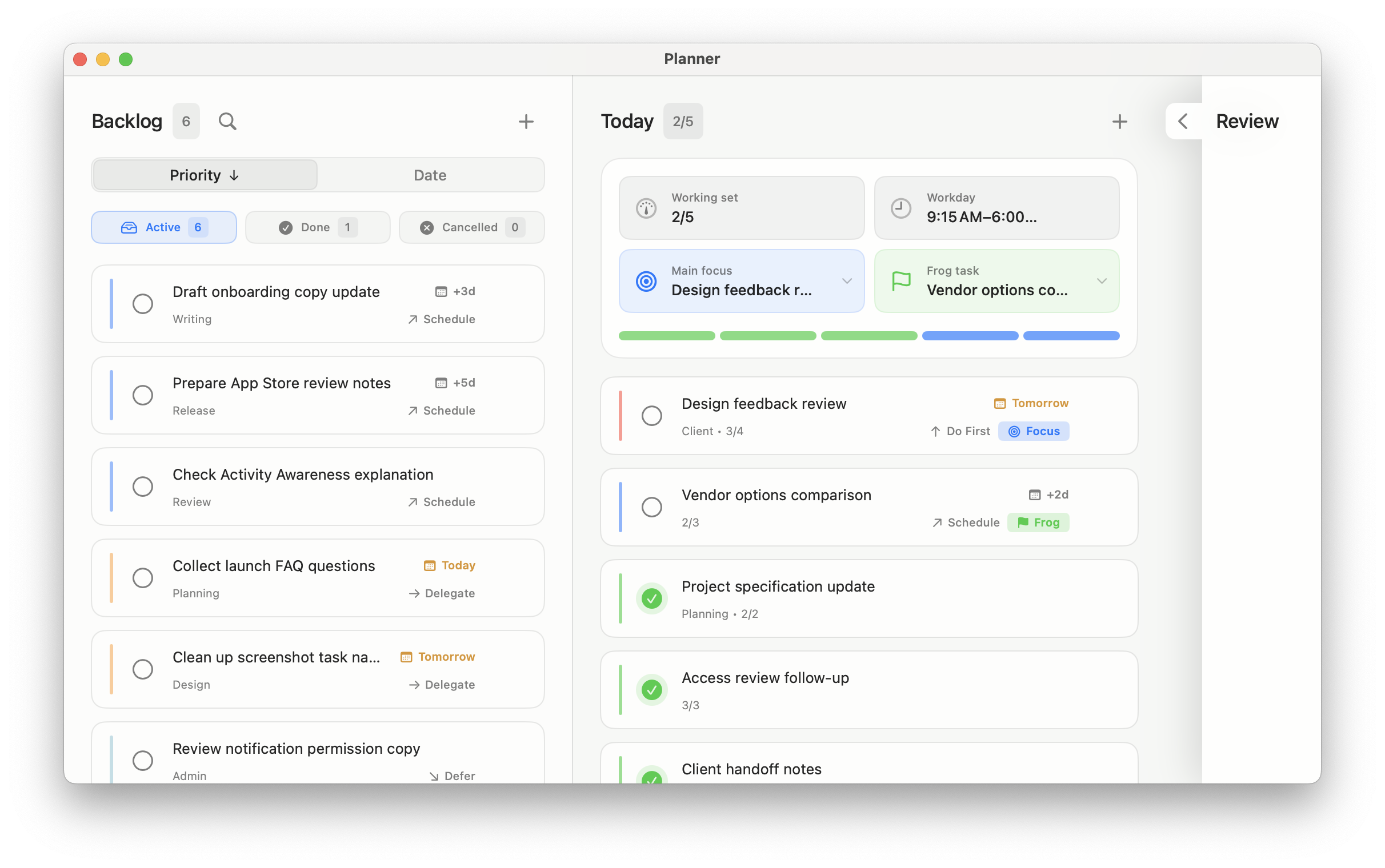1385x868 pixels.
Task: Click Tomorrow calendar icon on Design feedback review
Action: click(x=1000, y=403)
